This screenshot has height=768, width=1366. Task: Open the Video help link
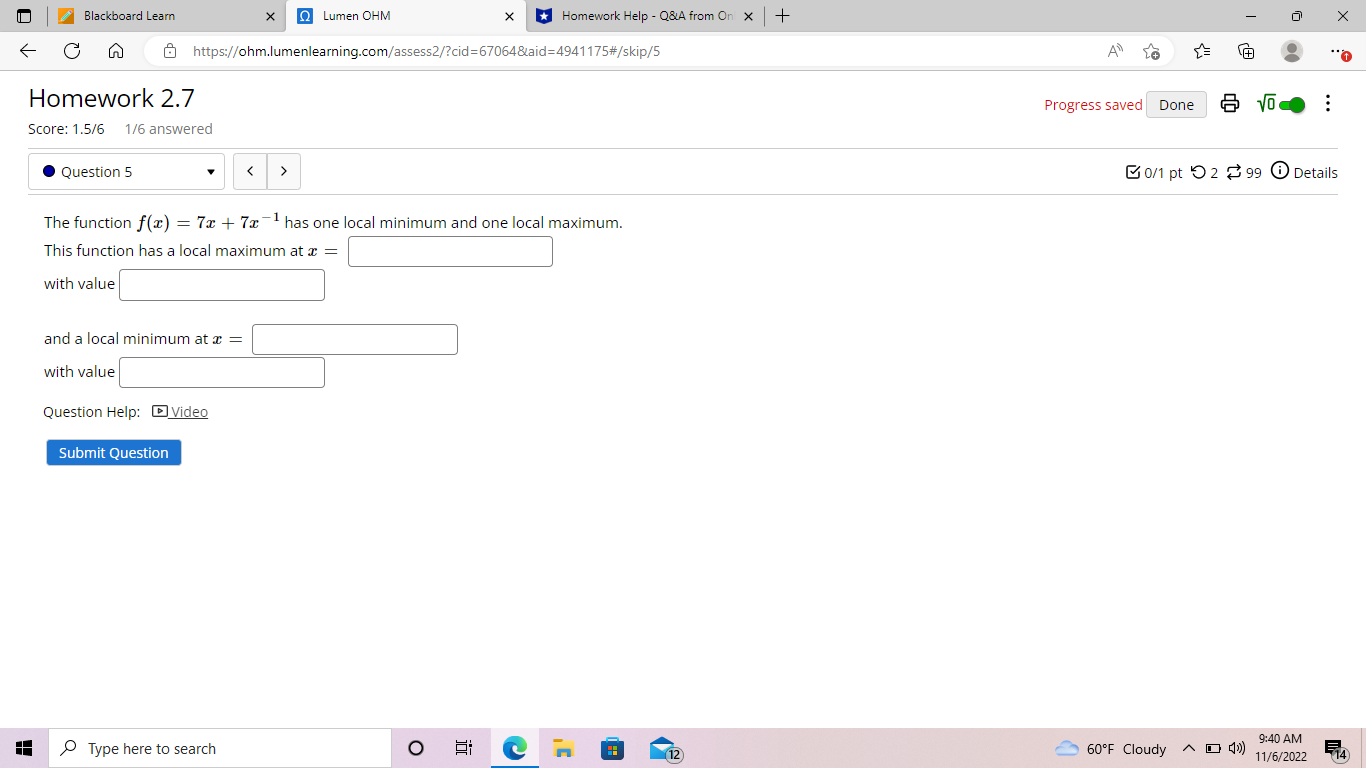pos(180,411)
